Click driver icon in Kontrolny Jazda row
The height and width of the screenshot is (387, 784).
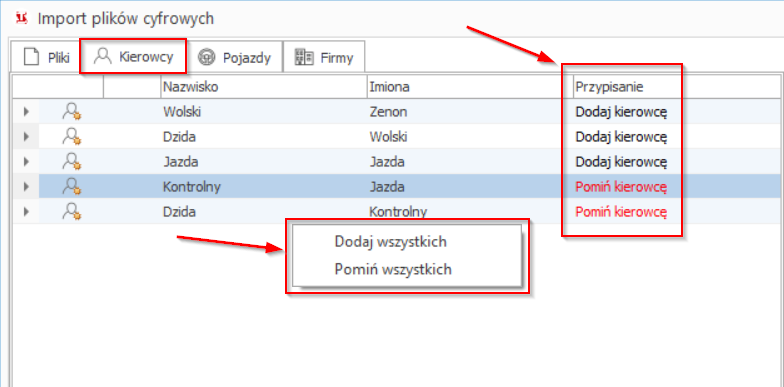[72, 186]
